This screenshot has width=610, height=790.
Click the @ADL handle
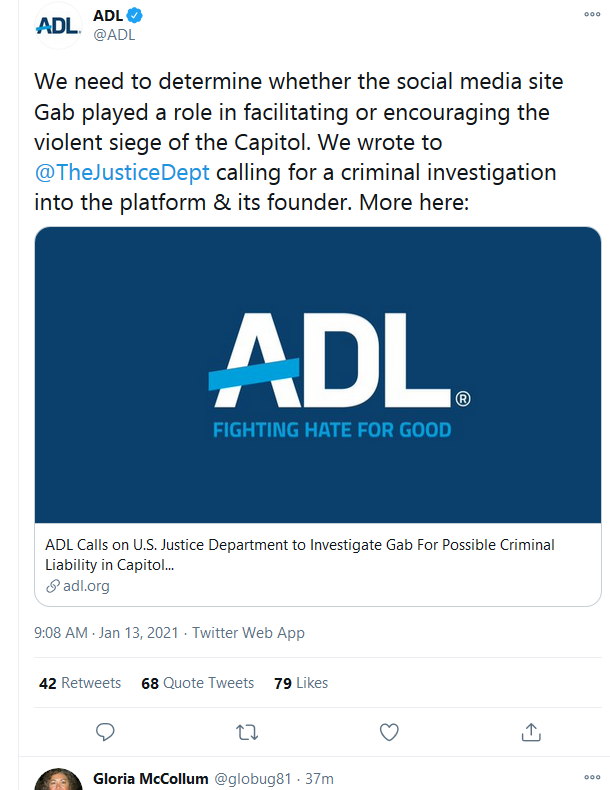click(x=113, y=35)
